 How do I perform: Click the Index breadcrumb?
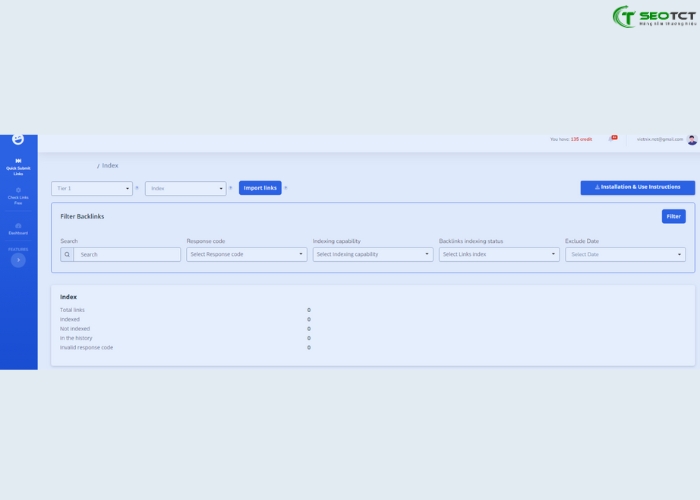click(110, 166)
